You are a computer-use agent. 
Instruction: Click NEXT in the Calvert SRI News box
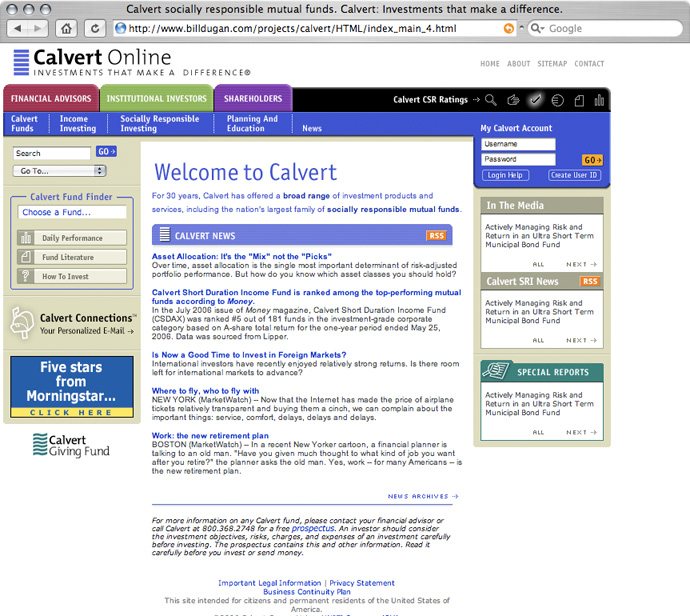point(581,341)
